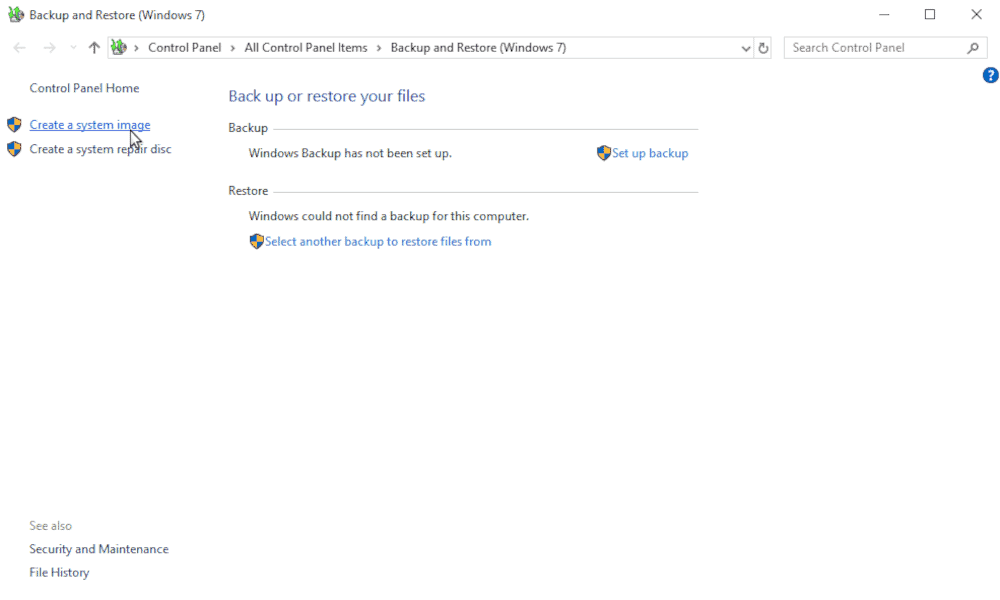Select Backup and Restore (Windows 7) breadcrumb
This screenshot has height=600, width=1000.
click(478, 48)
